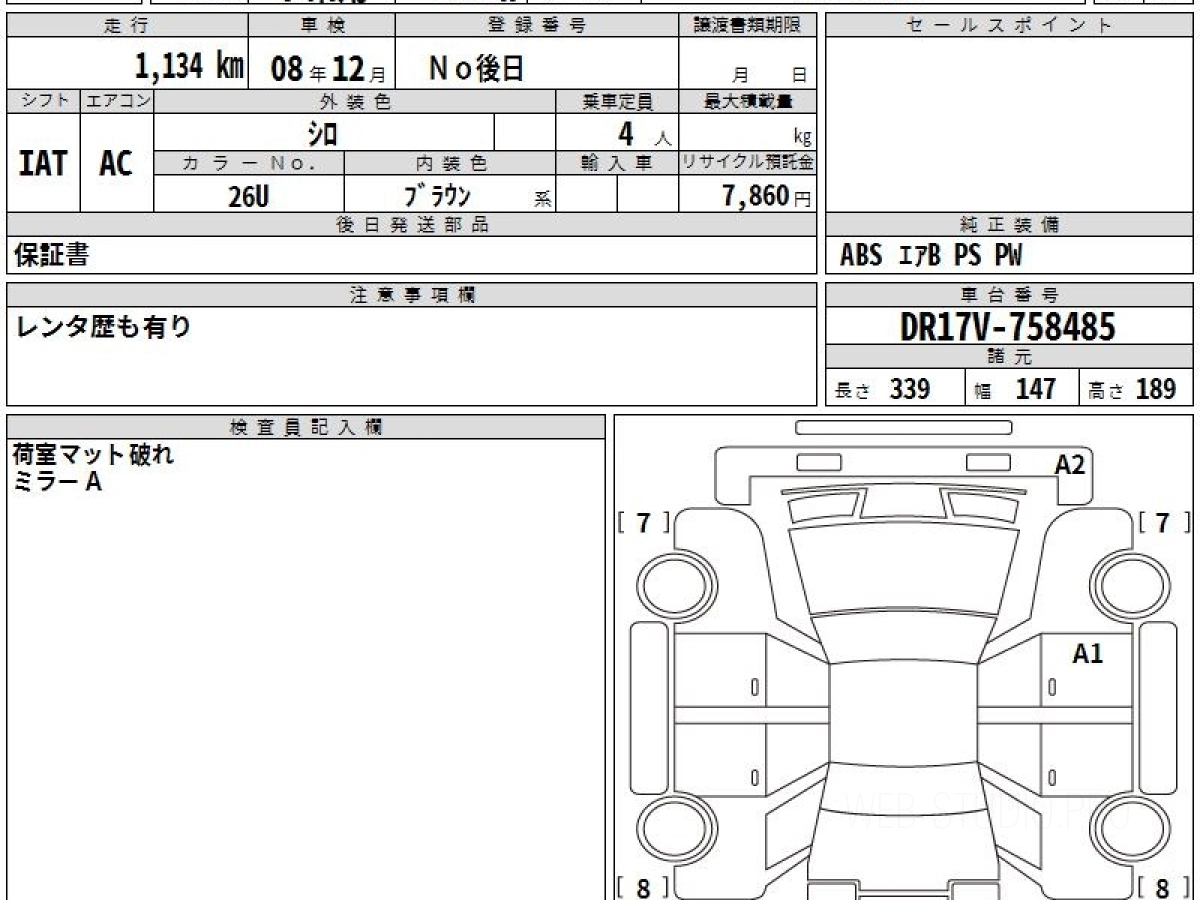Image resolution: width=1200 pixels, height=900 pixels.
Task: Click the 内装色 header
Action: coord(450,163)
